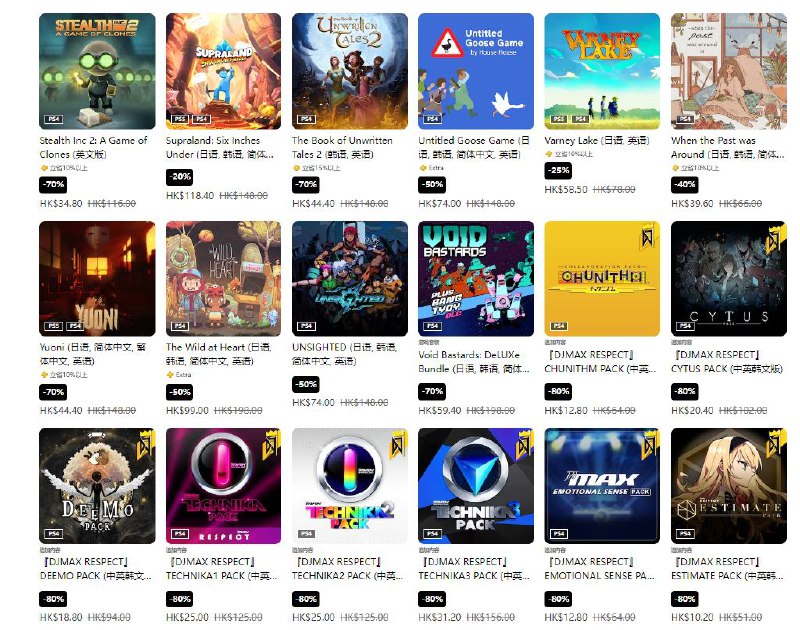The image size is (800, 630).
Task: Select Untitled Goose Game cover image
Action: point(476,71)
